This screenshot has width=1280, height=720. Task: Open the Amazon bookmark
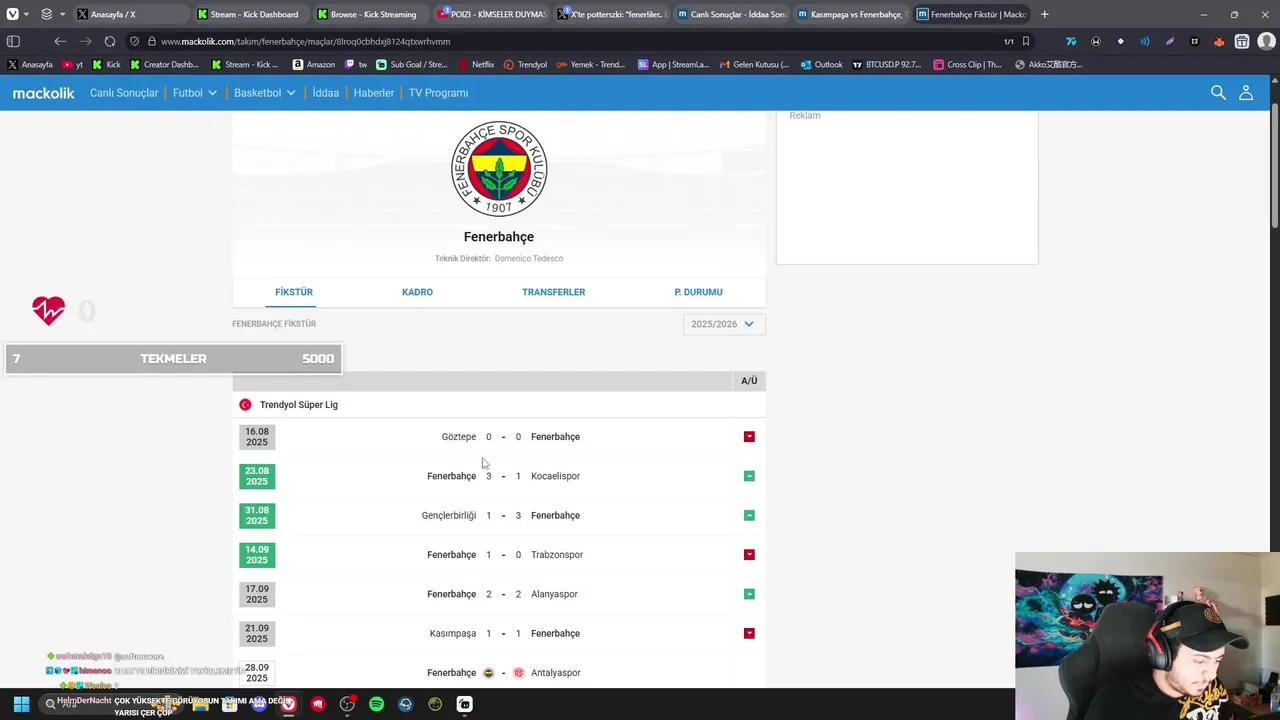(313, 64)
